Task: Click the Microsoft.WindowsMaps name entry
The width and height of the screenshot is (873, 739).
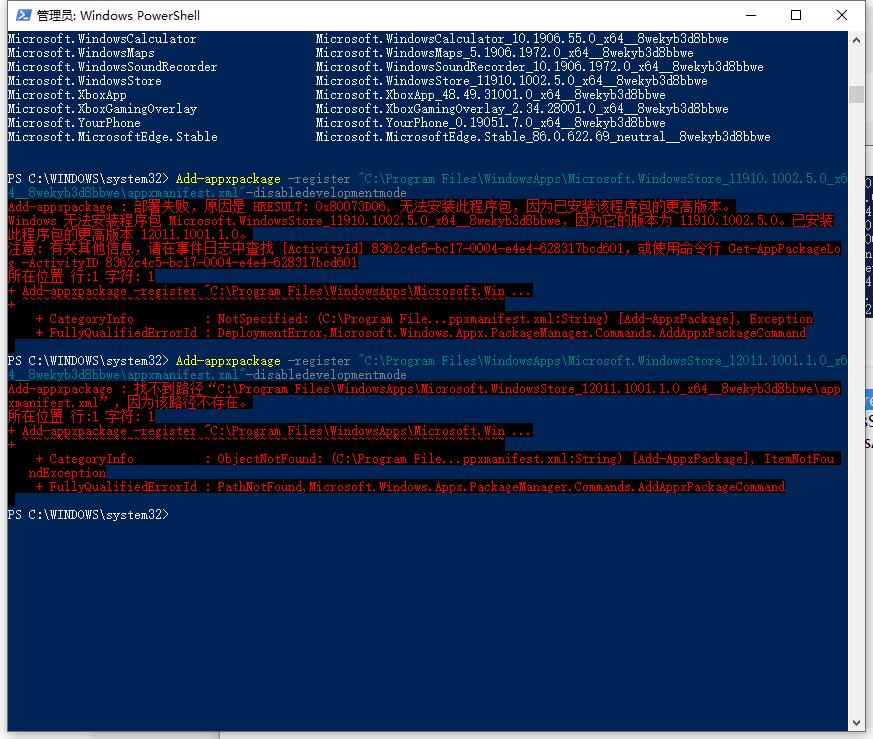Action: coord(81,52)
